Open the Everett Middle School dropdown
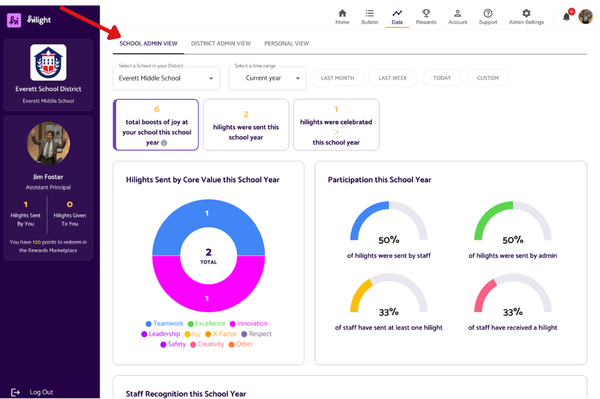The height and width of the screenshot is (399, 600). [166, 78]
